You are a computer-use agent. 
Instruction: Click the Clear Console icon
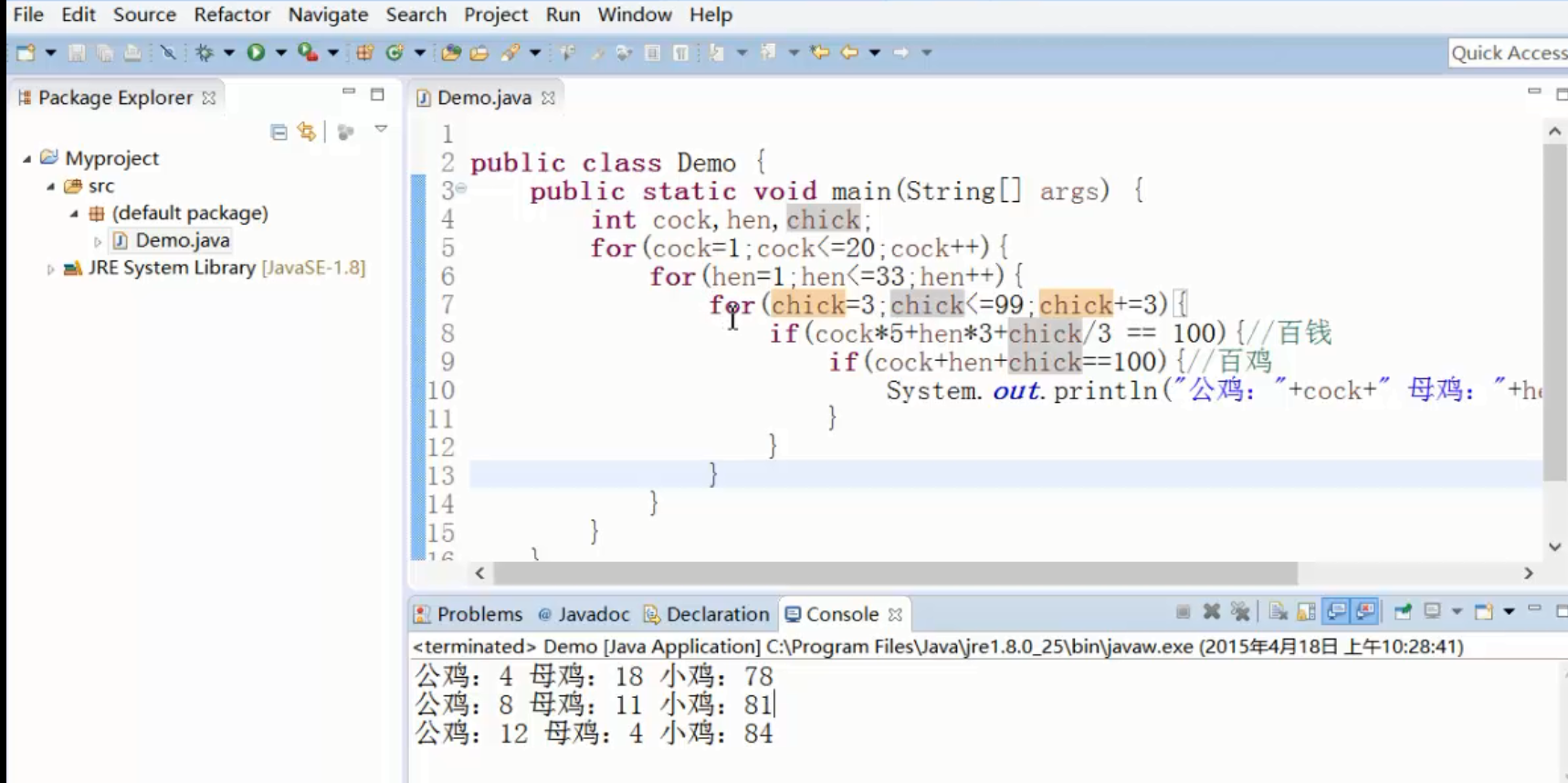tap(1278, 611)
